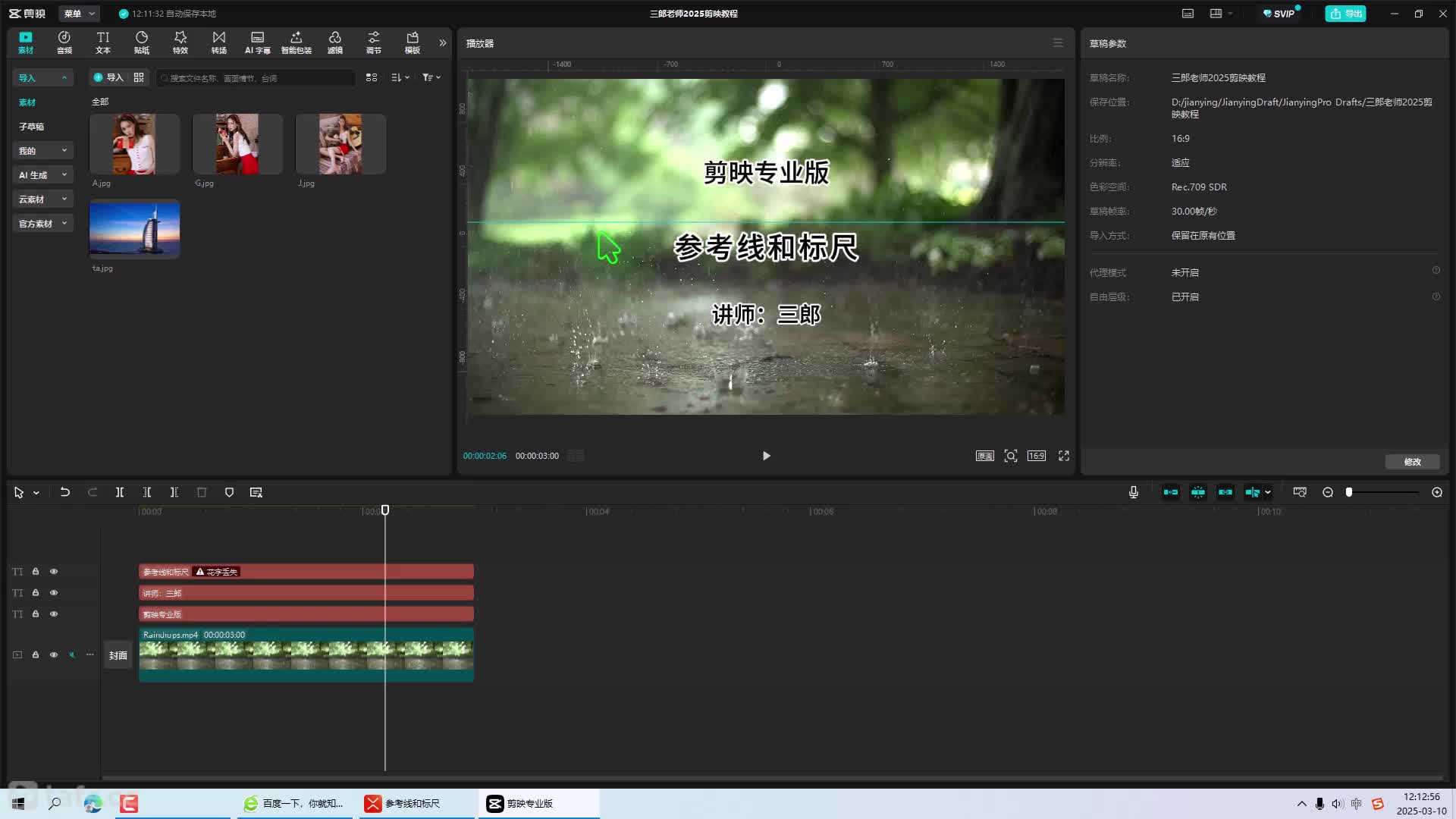Expand the 云素材 sidebar section

(x=42, y=199)
